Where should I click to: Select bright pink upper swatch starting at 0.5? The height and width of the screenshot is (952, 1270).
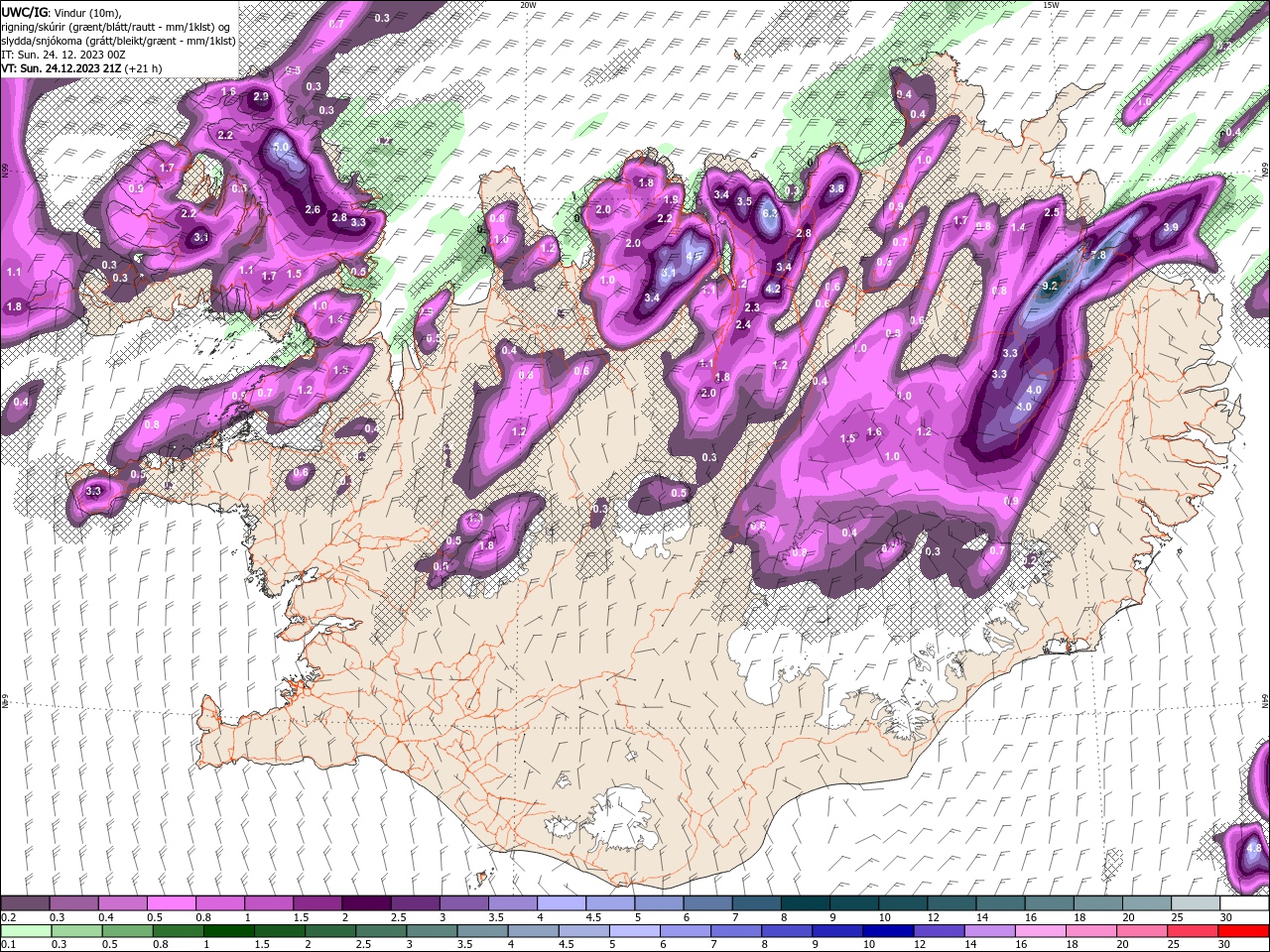[x=171, y=903]
